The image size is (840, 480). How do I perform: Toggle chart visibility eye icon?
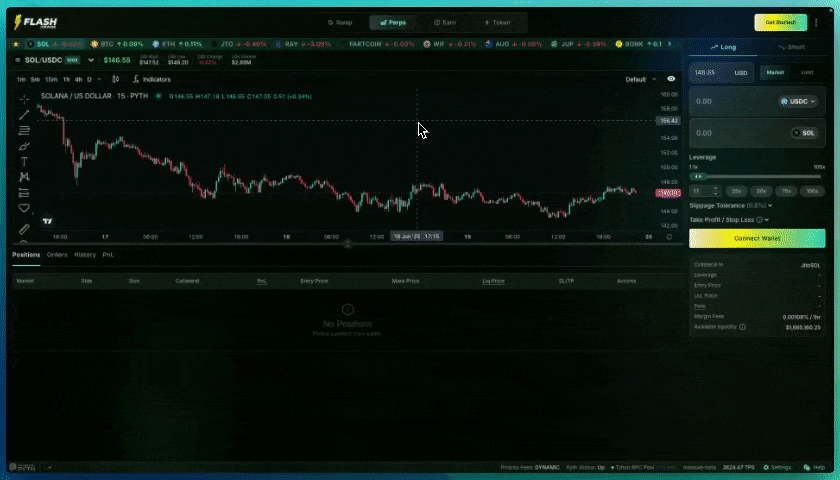pos(671,79)
